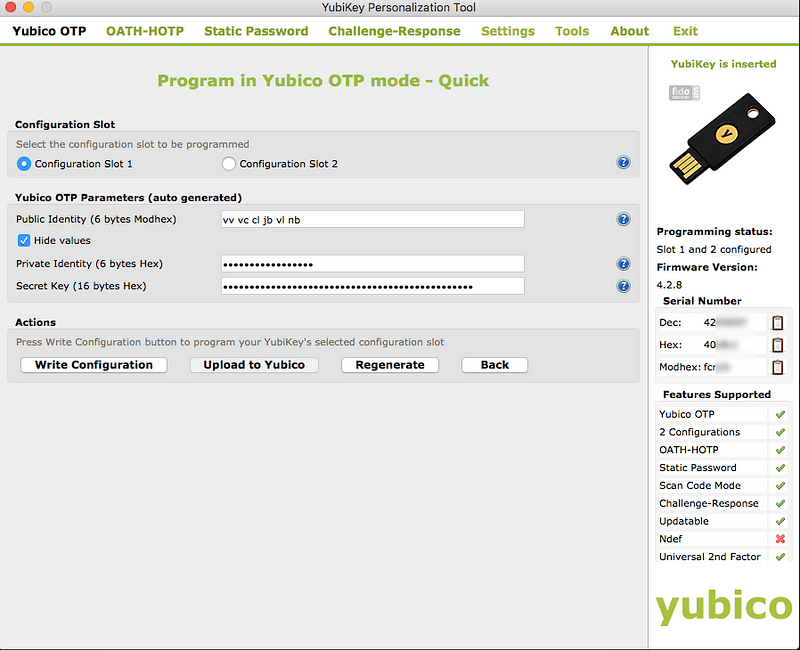The height and width of the screenshot is (650, 800).
Task: Copy modhex serial number to clipboard
Action: coord(777,367)
